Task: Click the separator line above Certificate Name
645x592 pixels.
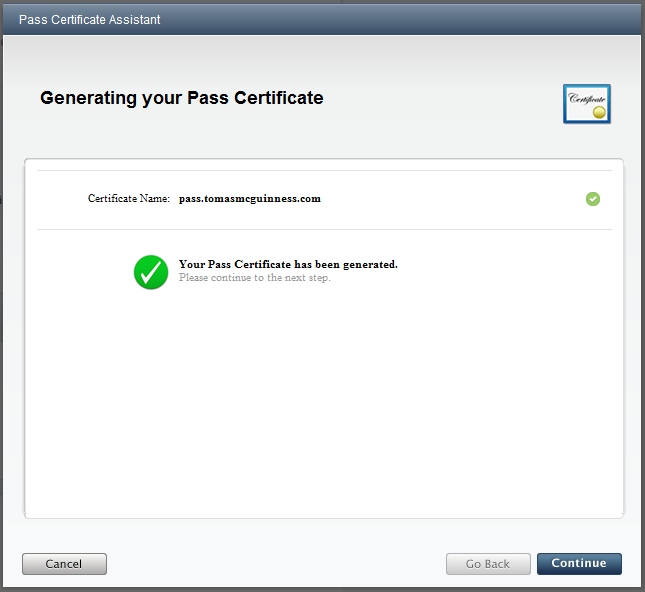Action: coord(323,171)
